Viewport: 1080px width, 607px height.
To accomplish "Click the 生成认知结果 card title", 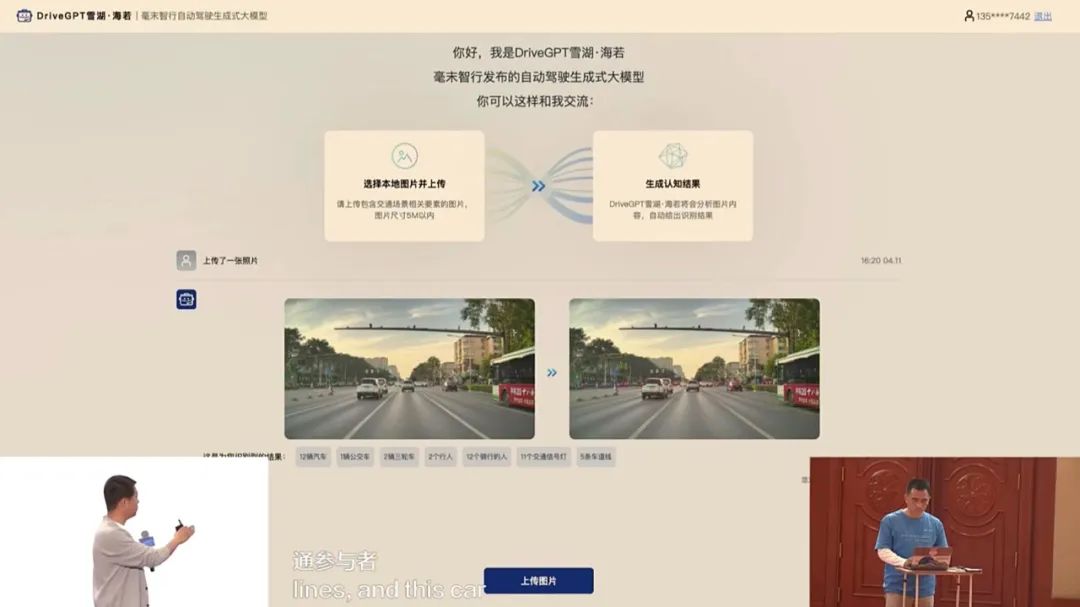I will pyautogui.click(x=673, y=184).
